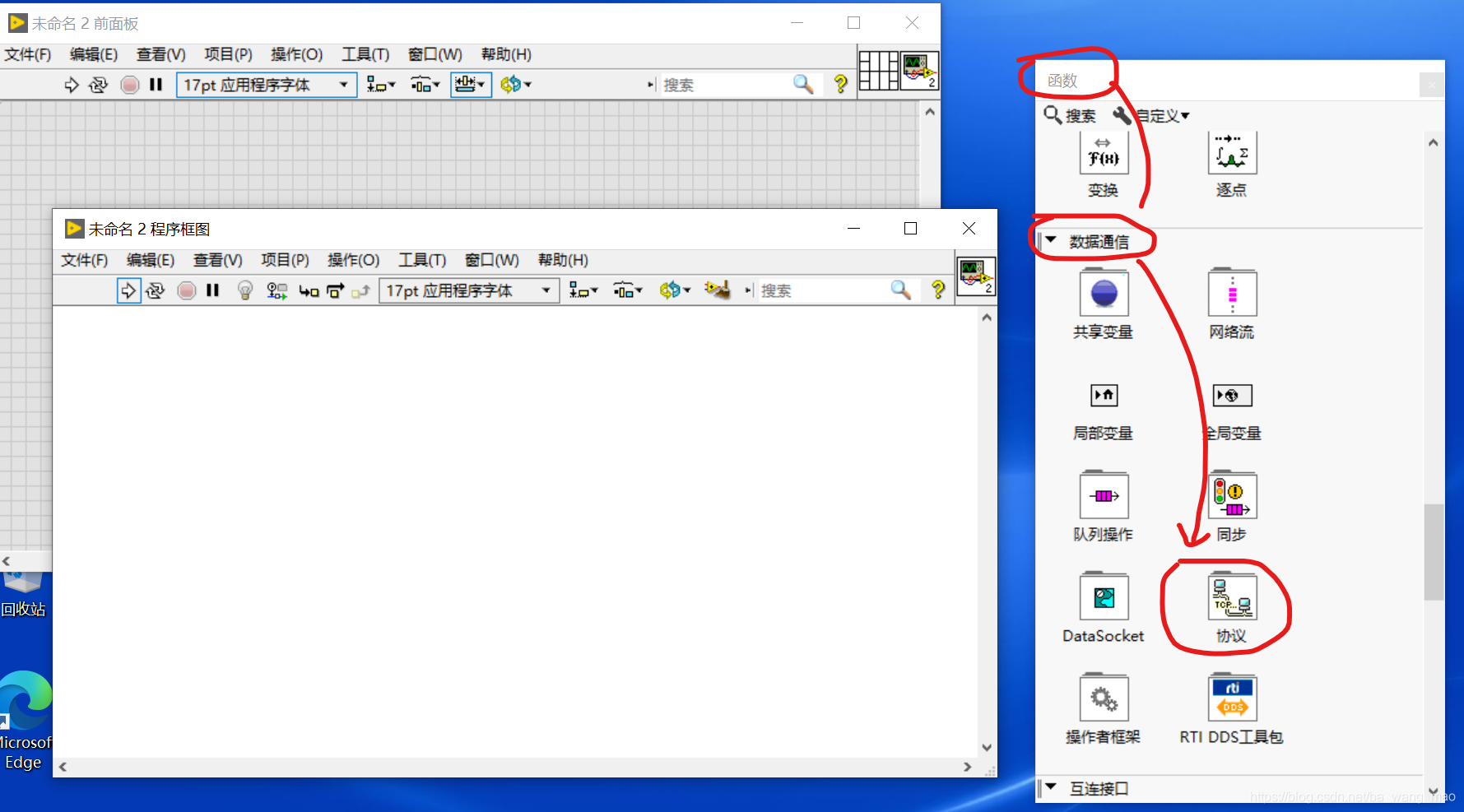Open the 工具(T) menu on the front panel
The width and height of the screenshot is (1464, 812).
click(365, 54)
